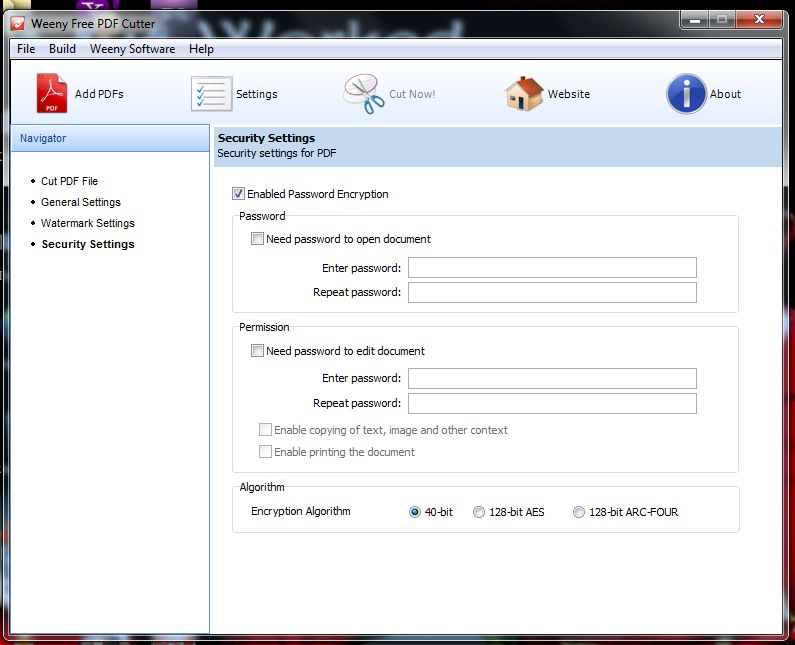Open General Settings in Navigator

[80, 202]
